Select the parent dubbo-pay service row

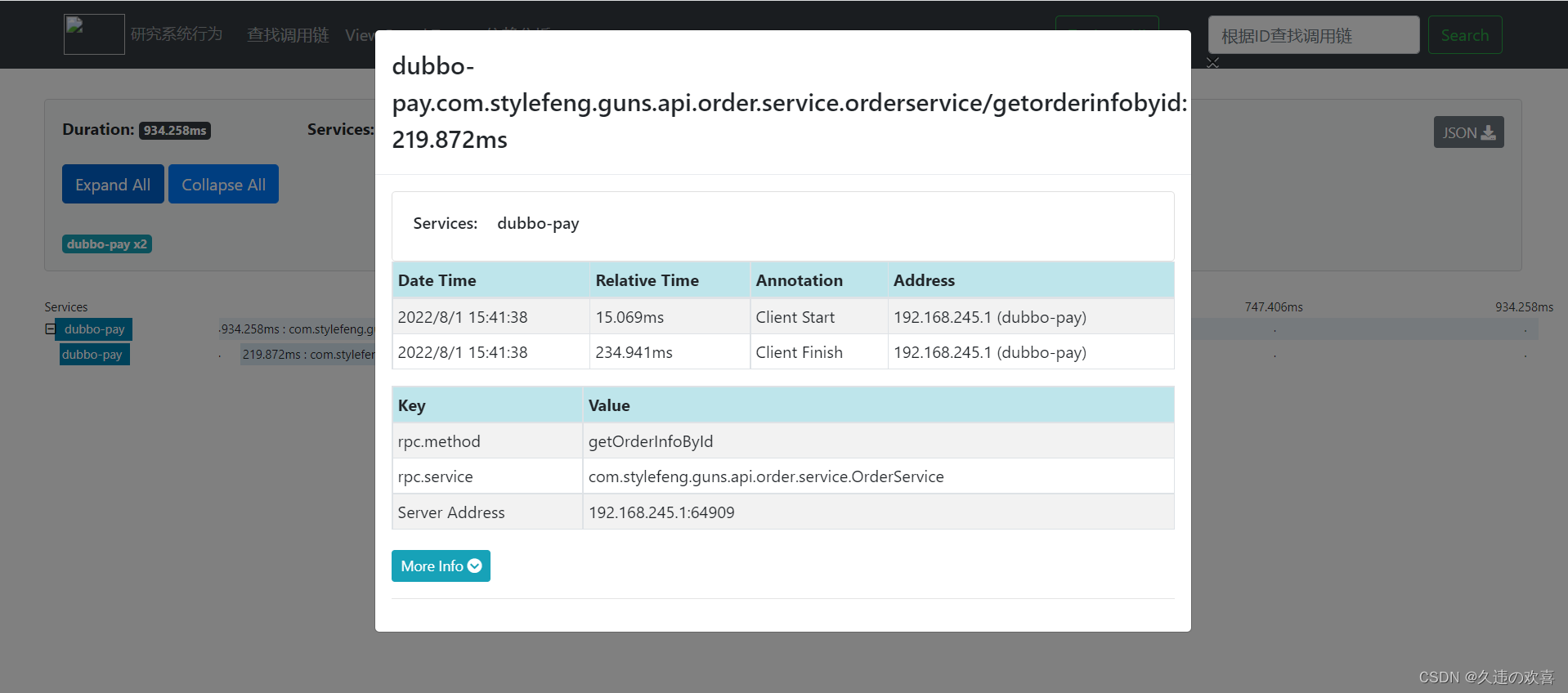coord(94,329)
